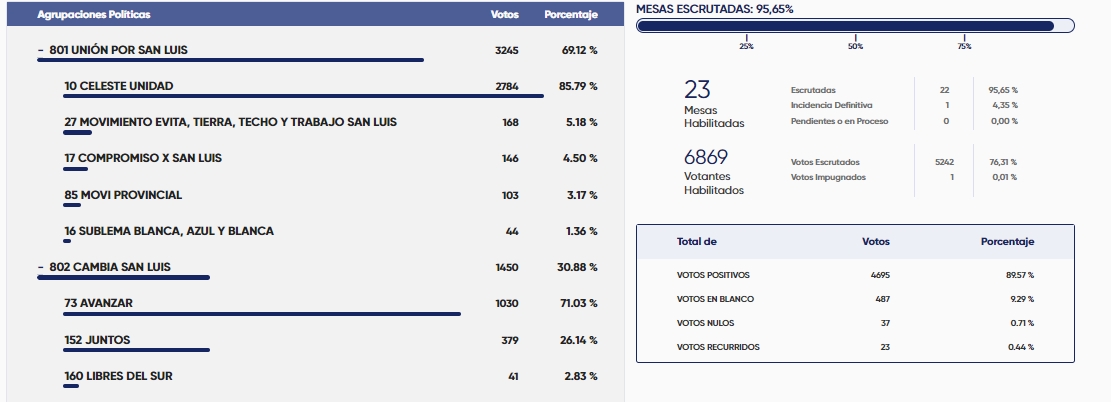Viewport: 1111px width, 402px height.
Task: Click the 73 Avanzar percentage bar
Action: [262, 314]
